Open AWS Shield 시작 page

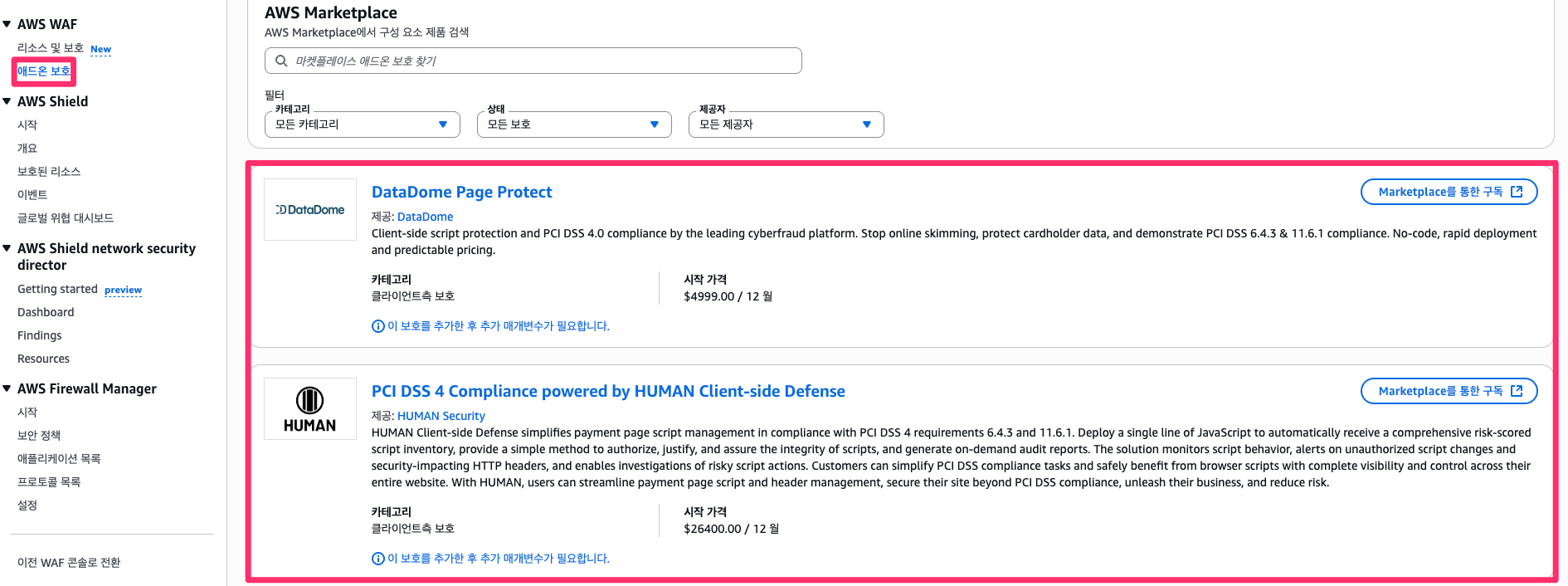pos(27,125)
